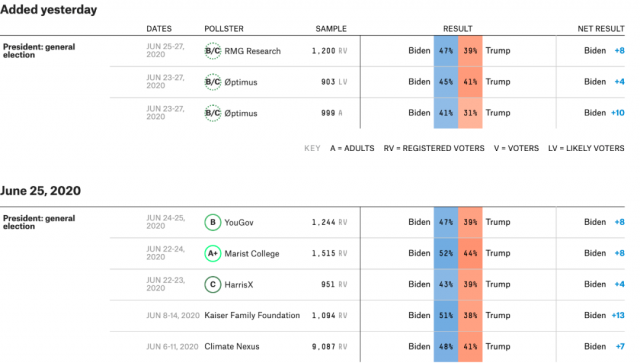Open the Kaiser Family Foundation poll
The height and width of the screenshot is (363, 640).
point(252,315)
